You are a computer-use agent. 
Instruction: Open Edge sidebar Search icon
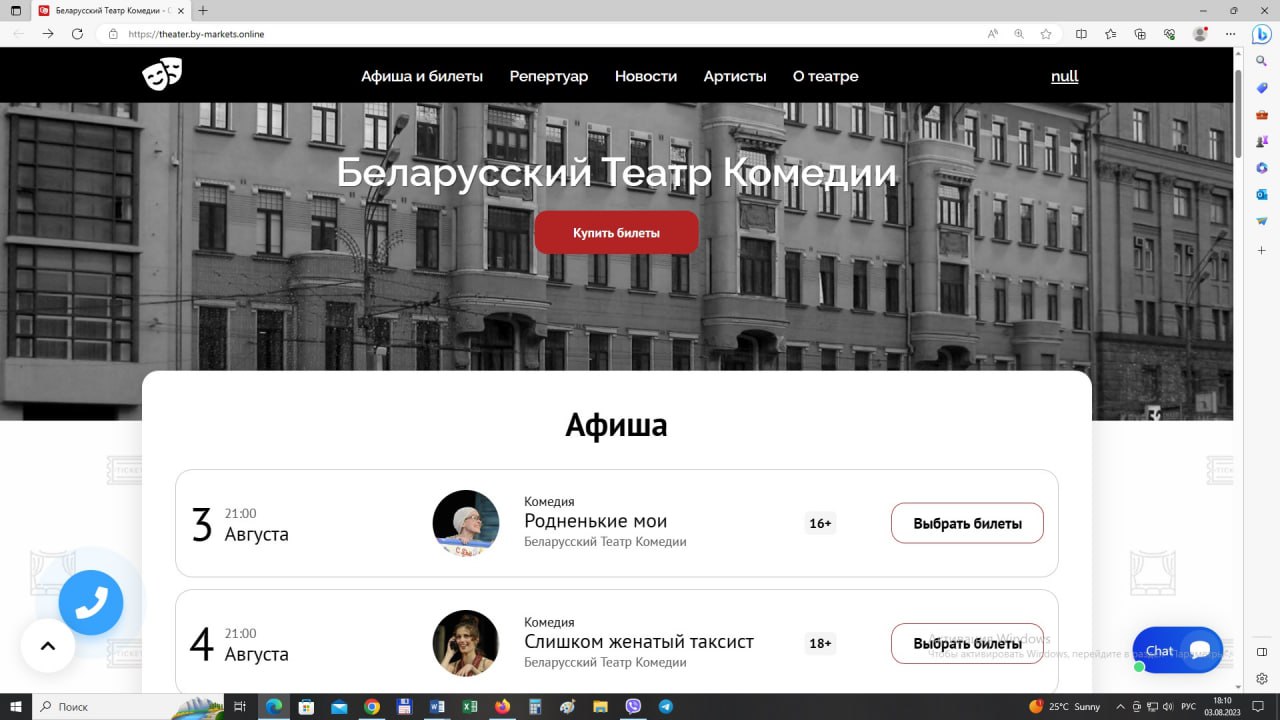[x=1262, y=61]
